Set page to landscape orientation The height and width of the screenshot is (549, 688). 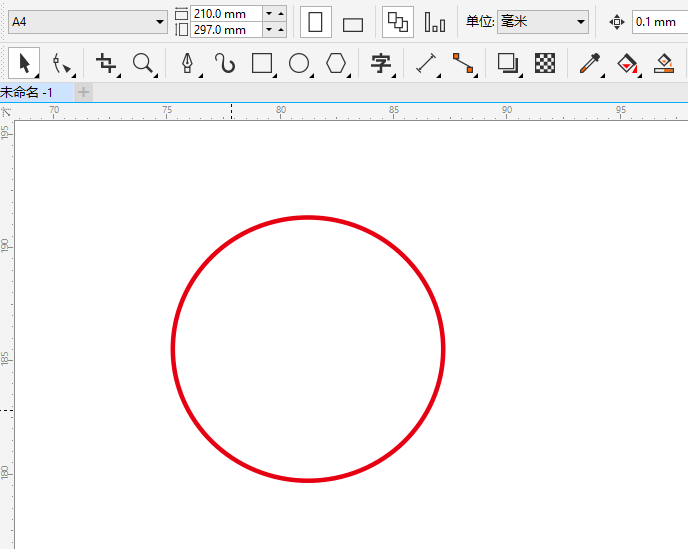(353, 25)
